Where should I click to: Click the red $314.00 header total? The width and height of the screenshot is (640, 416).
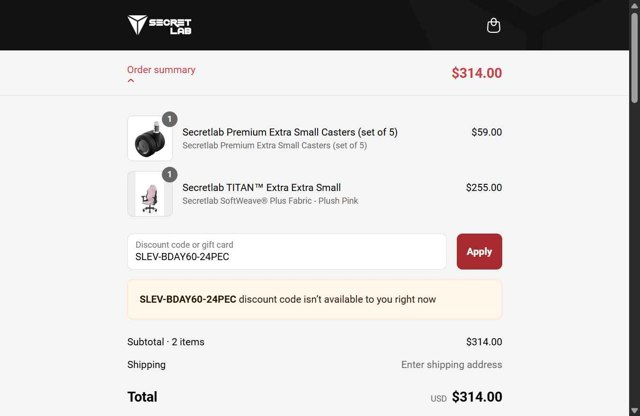pos(476,73)
